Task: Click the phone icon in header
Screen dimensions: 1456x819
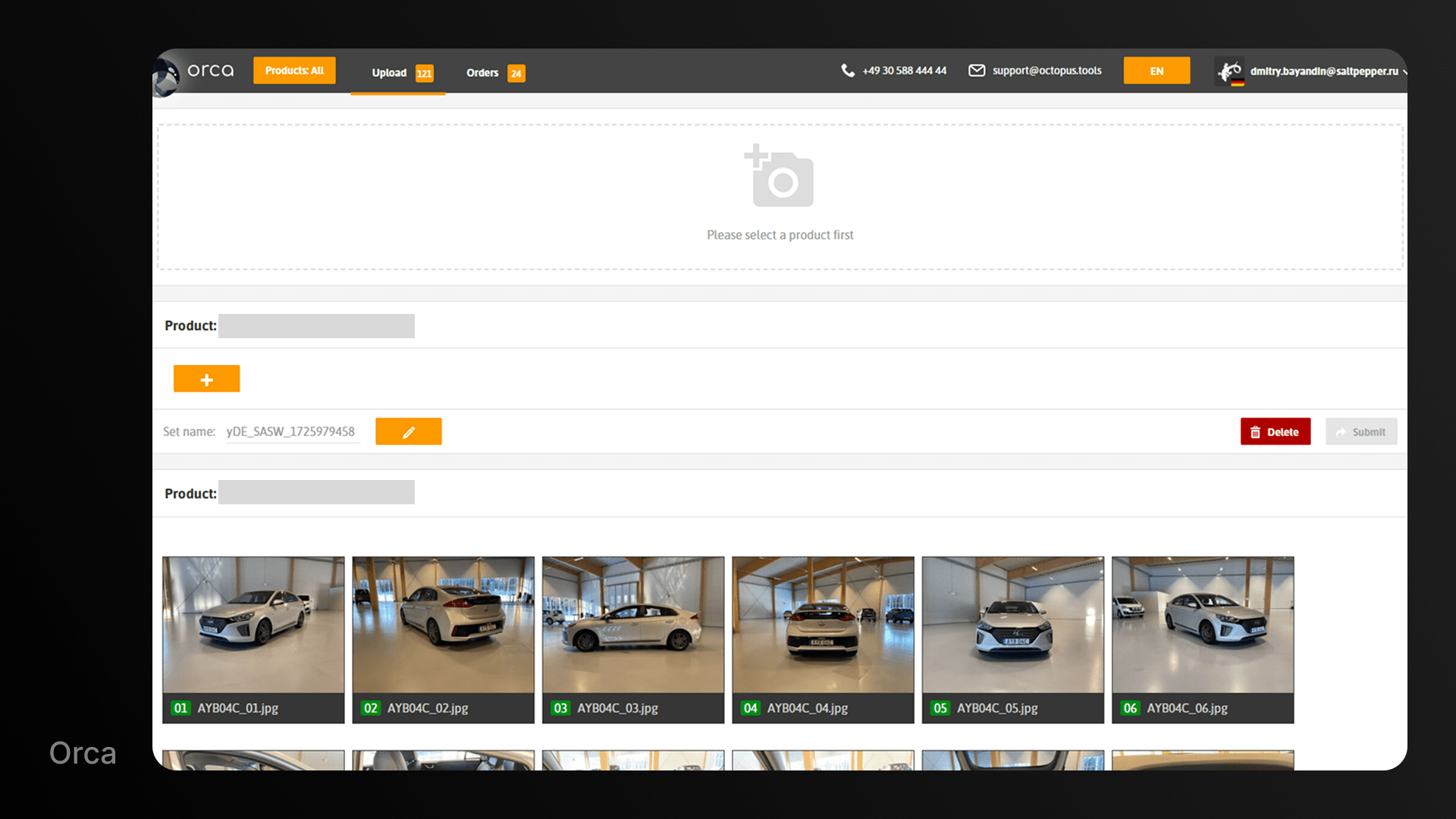Action: click(848, 71)
